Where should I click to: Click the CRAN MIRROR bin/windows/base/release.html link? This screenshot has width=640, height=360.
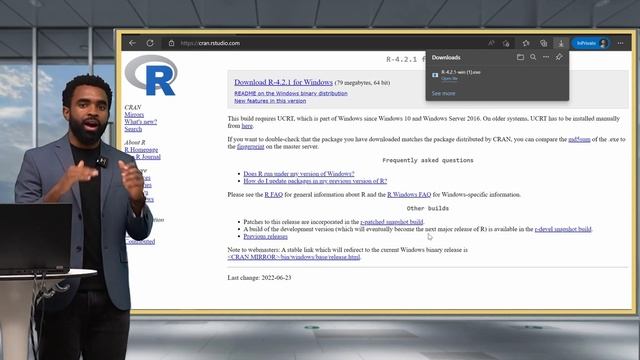click(294, 257)
